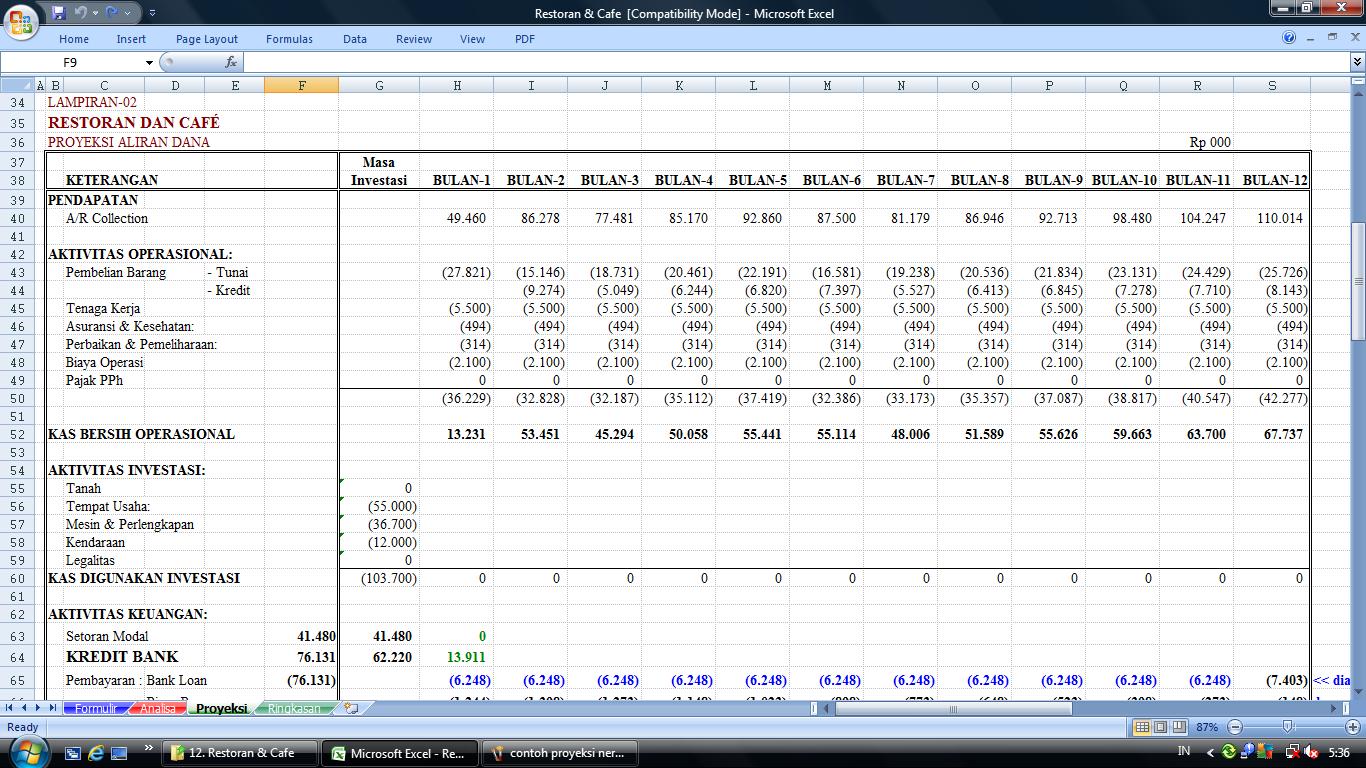Open Internet Explorer from the taskbar

pyautogui.click(x=96, y=752)
